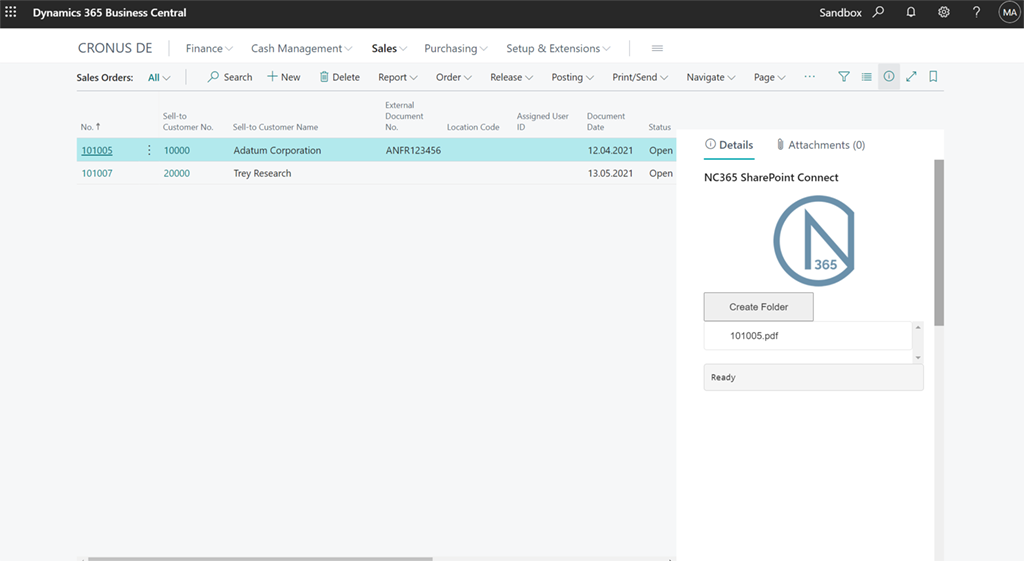Open the Cash Management menu

pos(302,48)
